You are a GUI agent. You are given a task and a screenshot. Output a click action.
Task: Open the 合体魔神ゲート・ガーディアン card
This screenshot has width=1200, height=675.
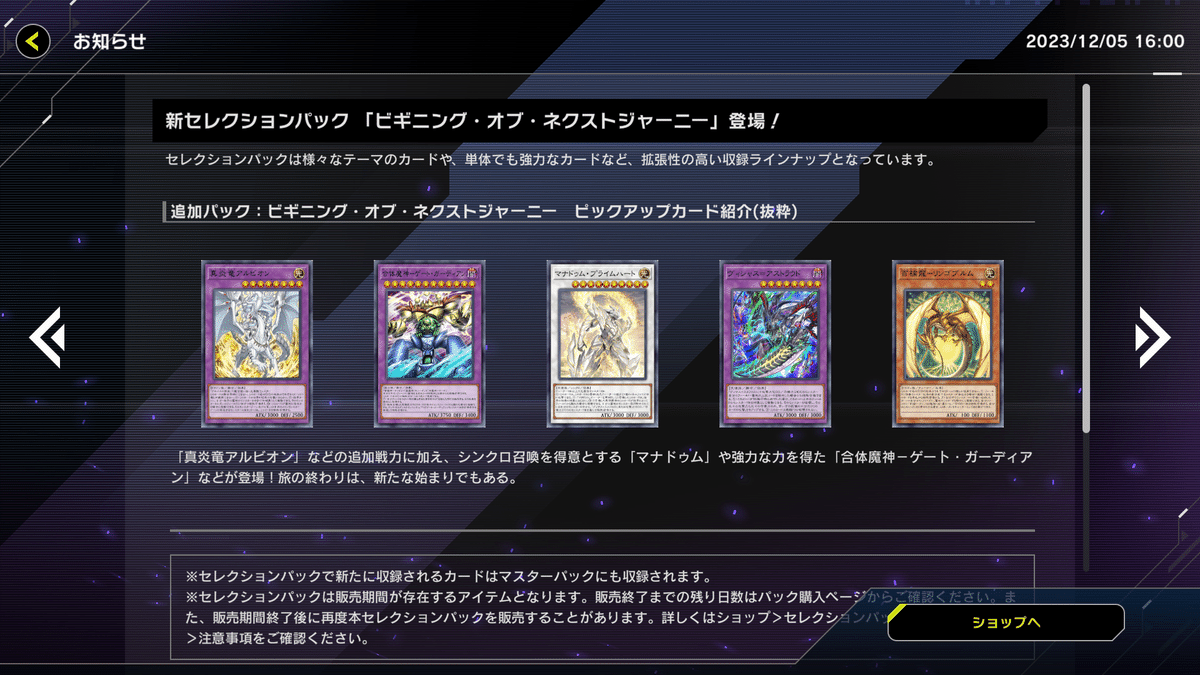click(x=429, y=343)
